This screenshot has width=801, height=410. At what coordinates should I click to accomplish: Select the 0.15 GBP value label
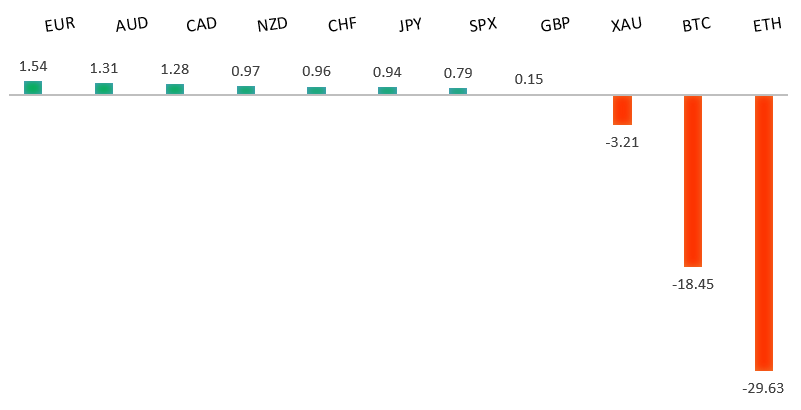point(529,79)
